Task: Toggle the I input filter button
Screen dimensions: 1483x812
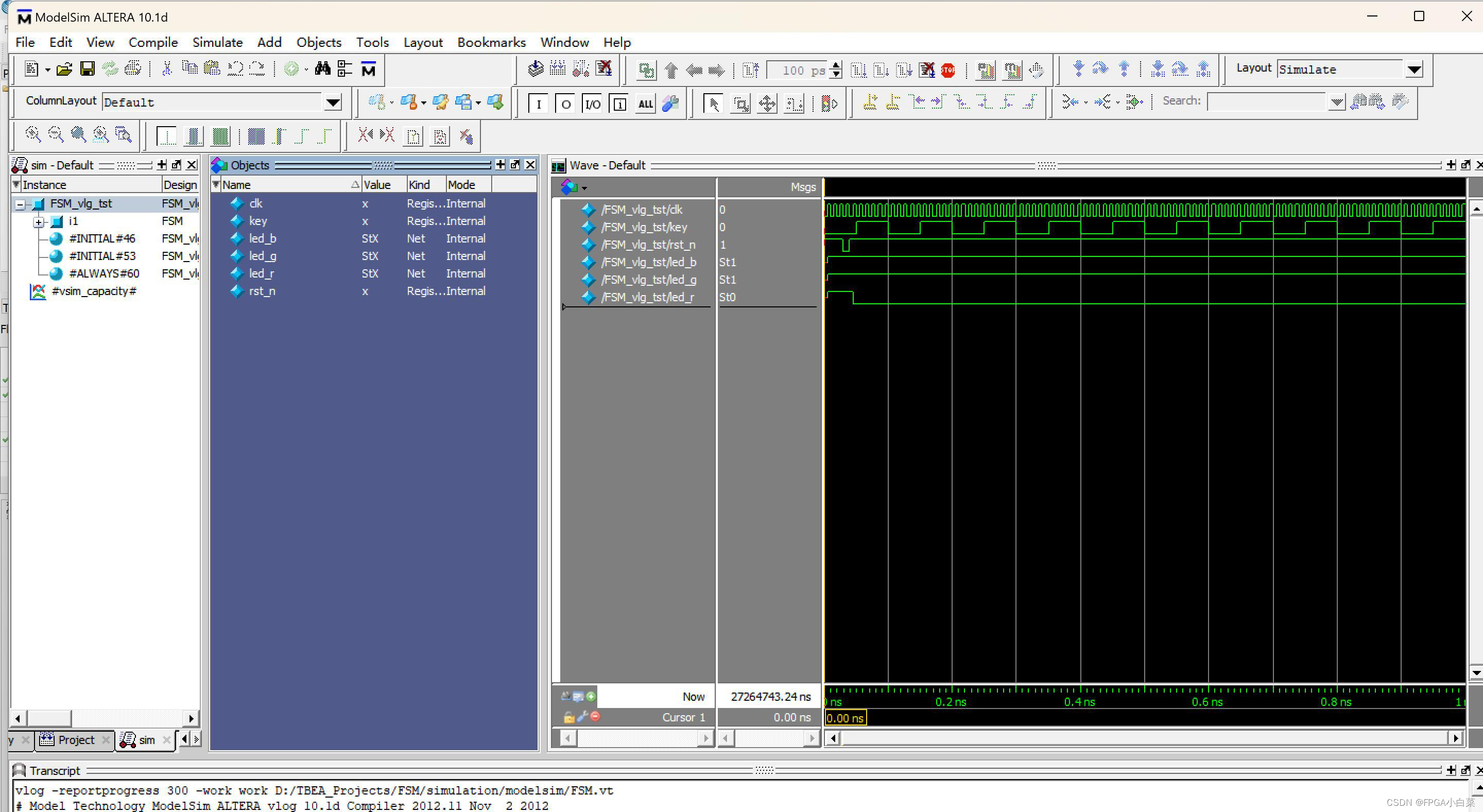Action: (538, 104)
